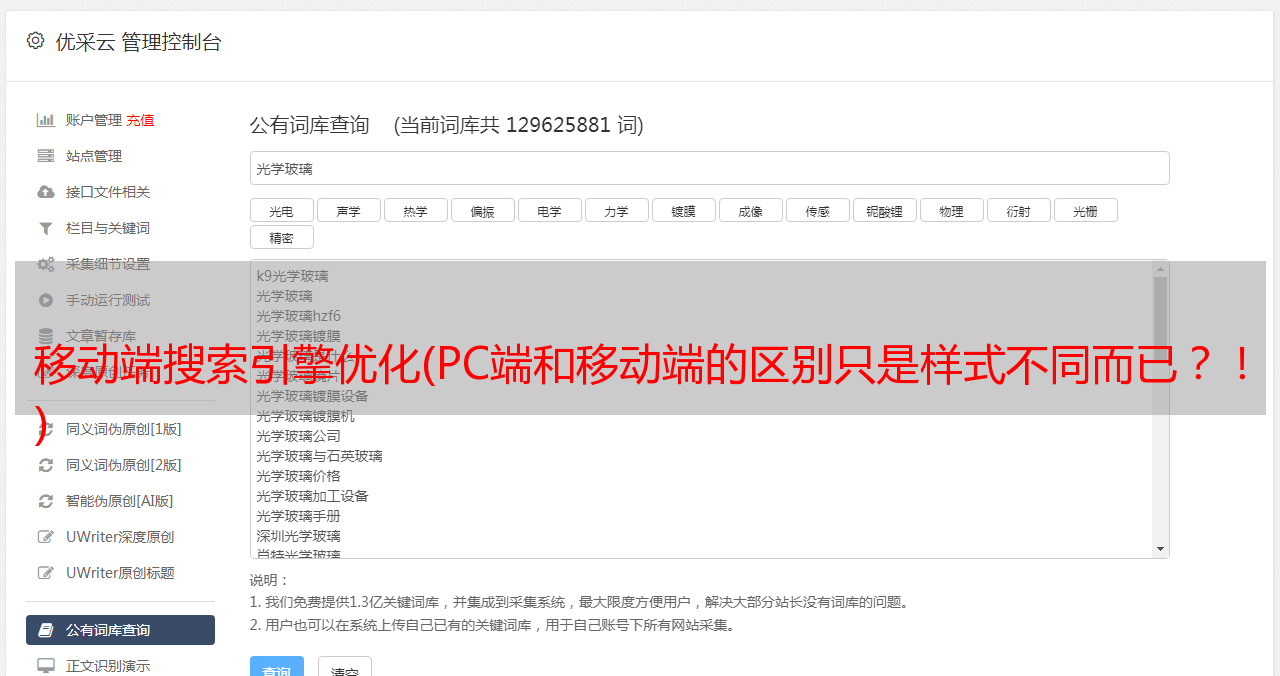
Task: Click the 手动运行测试 play icon
Action: tap(46, 300)
